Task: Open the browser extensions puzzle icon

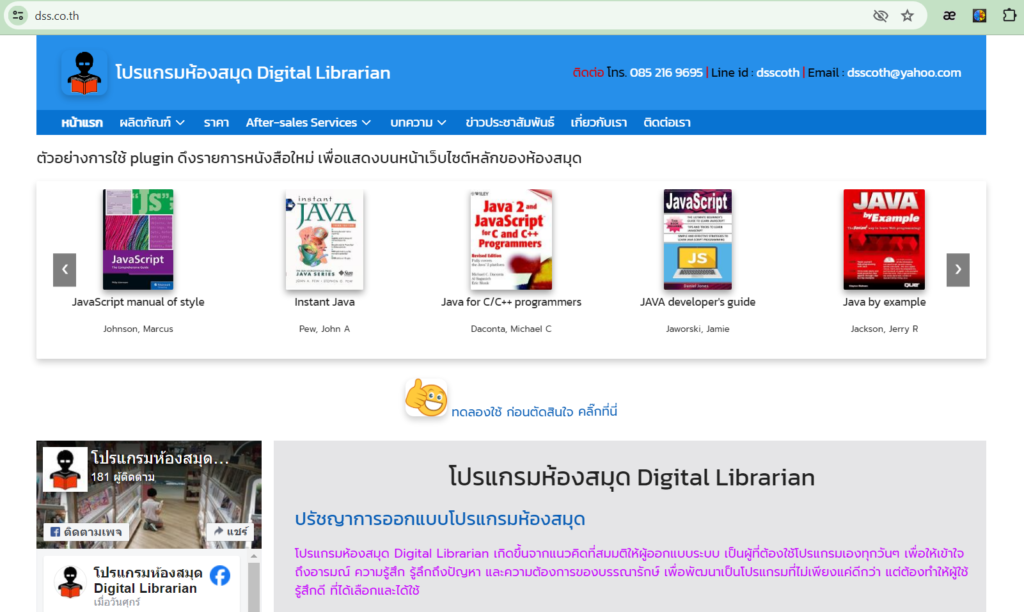Action: coord(1010,15)
